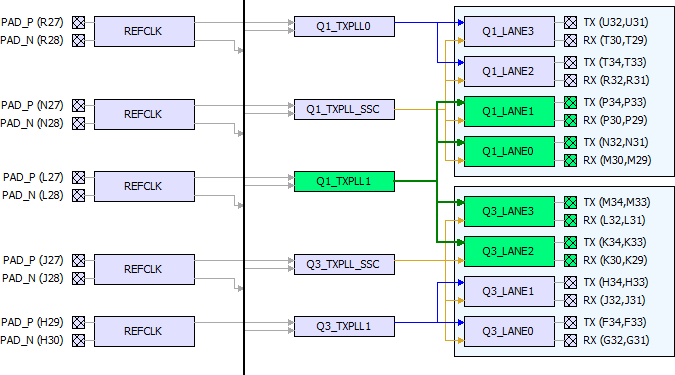Screen dimensions: 675x375
Task: Click the green TX (P34,P33) pad icon
Action: (x=570, y=102)
